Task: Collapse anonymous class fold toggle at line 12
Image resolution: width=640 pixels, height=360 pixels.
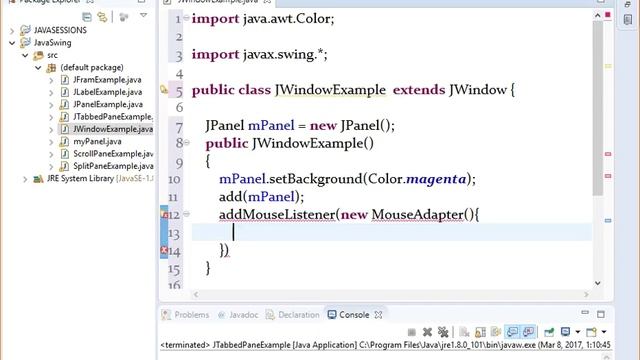Action: click(x=186, y=213)
